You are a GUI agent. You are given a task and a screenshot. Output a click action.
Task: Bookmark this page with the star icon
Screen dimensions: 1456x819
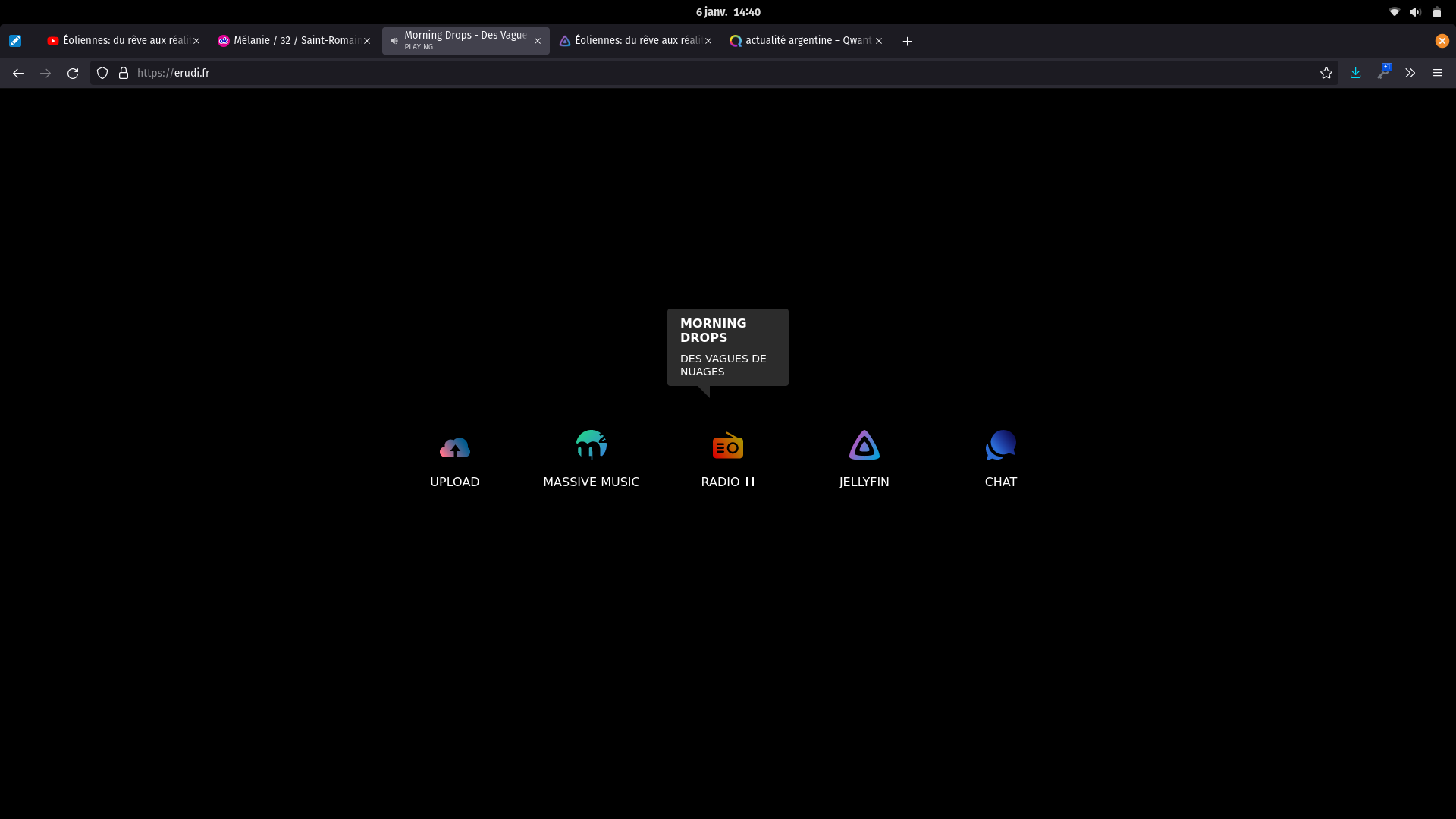[x=1326, y=73]
